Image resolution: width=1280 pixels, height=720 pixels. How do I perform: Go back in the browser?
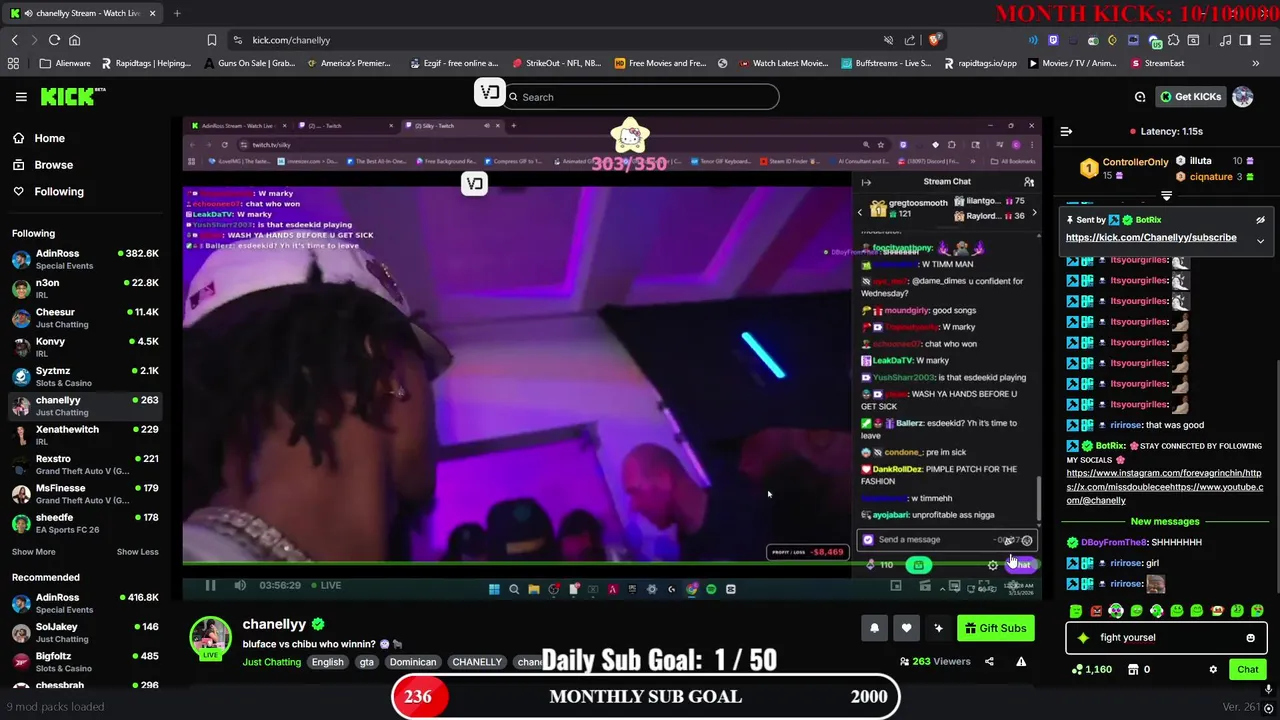pyautogui.click(x=14, y=40)
